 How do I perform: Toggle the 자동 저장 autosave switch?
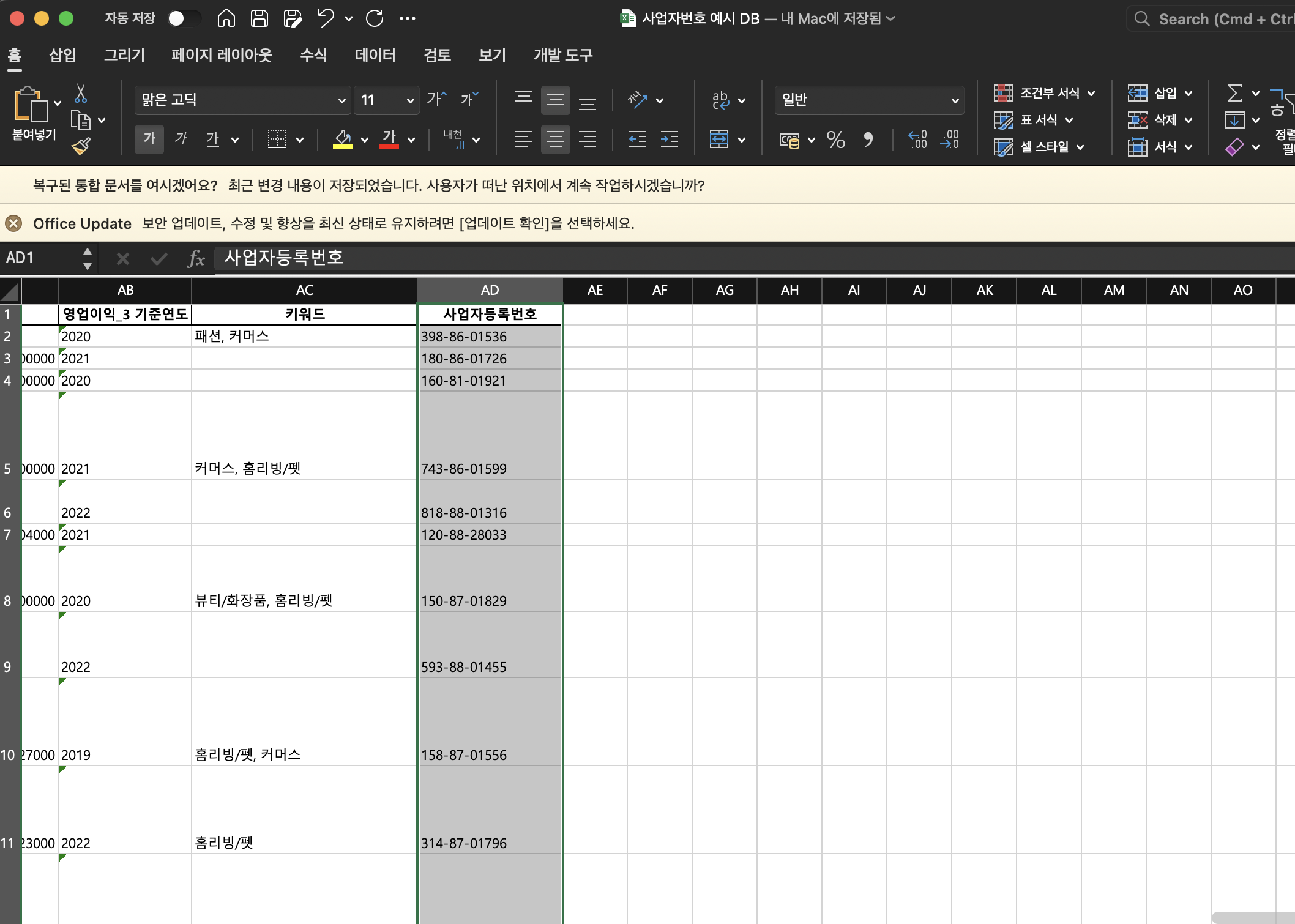click(x=184, y=18)
